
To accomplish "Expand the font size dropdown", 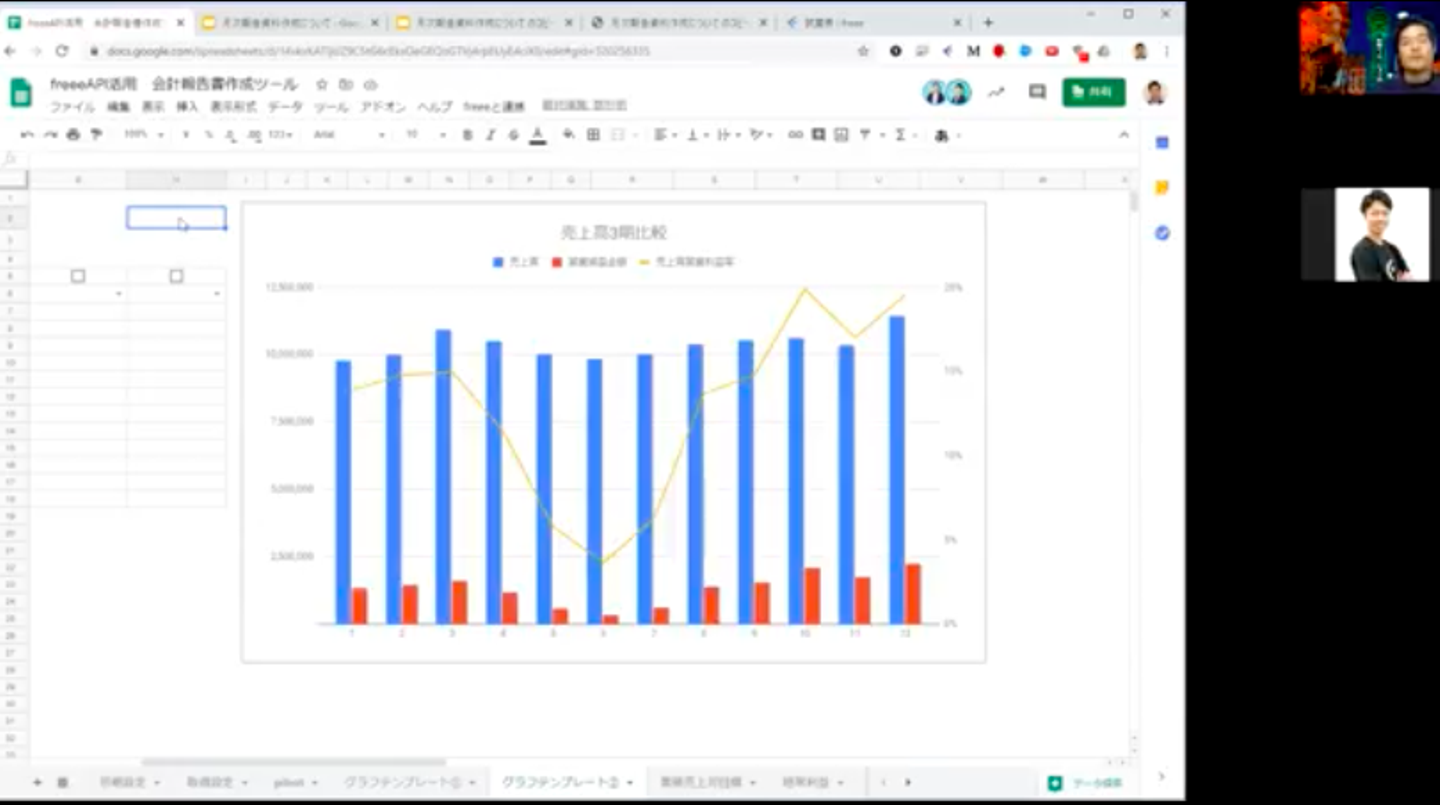I will [x=423, y=135].
